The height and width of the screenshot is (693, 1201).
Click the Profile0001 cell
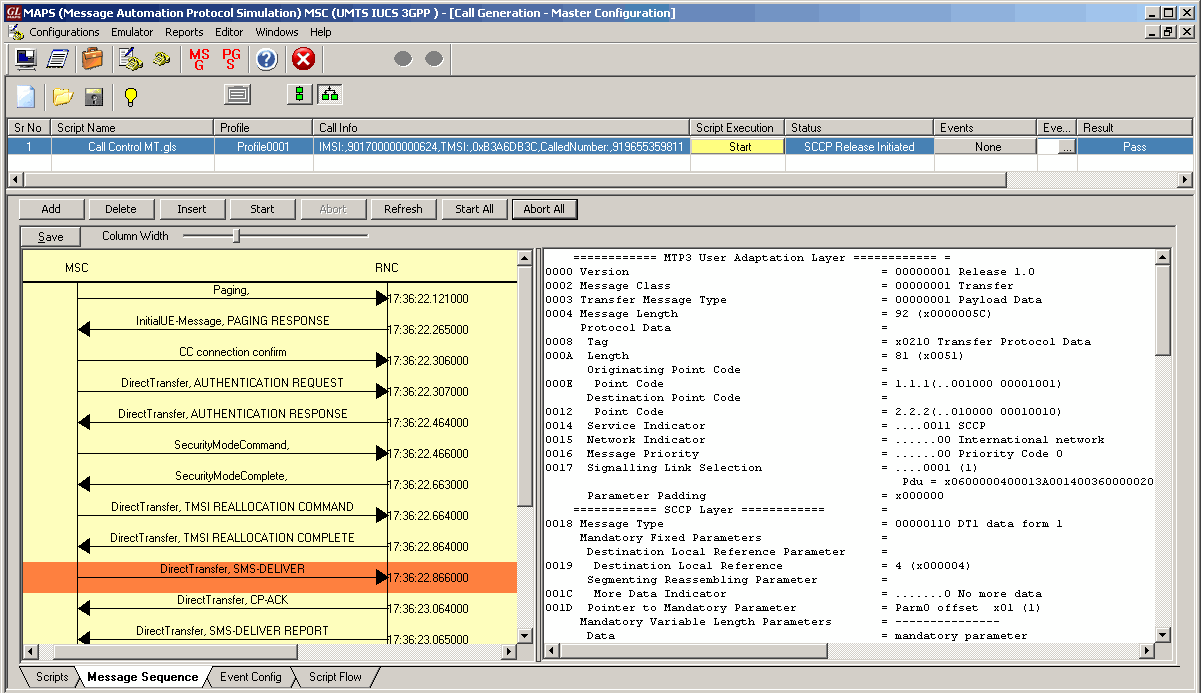point(263,146)
